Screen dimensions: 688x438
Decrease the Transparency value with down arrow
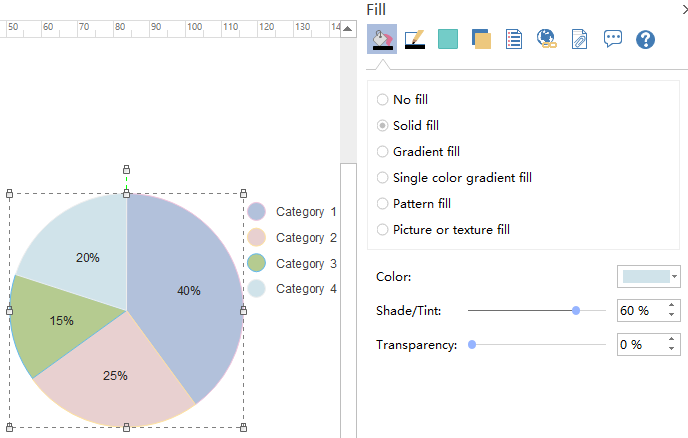(x=673, y=349)
